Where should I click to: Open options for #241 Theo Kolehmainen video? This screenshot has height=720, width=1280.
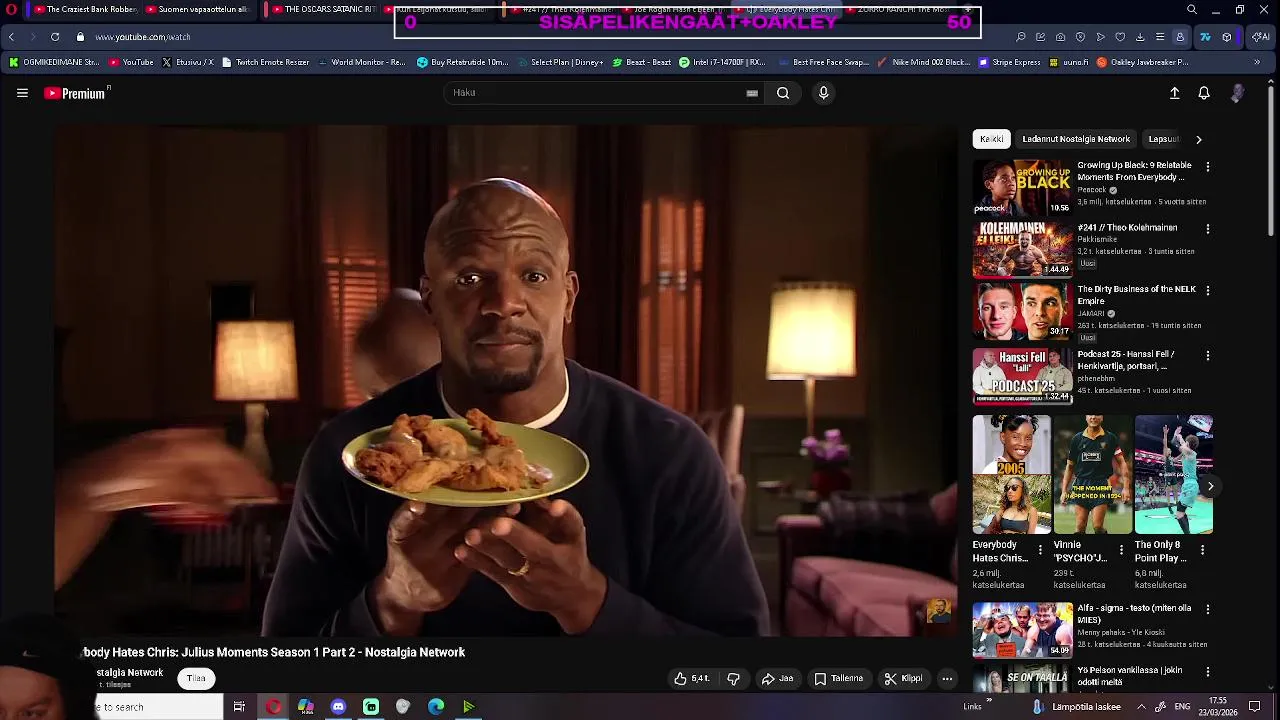click(x=1207, y=229)
